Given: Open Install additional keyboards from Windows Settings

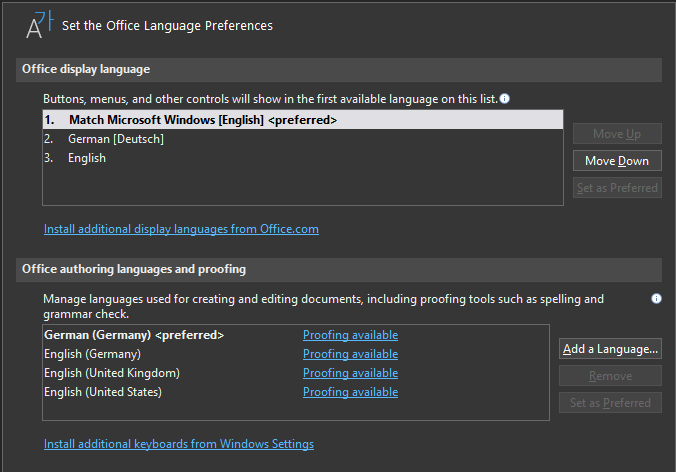Looking at the screenshot, I should pos(179,444).
